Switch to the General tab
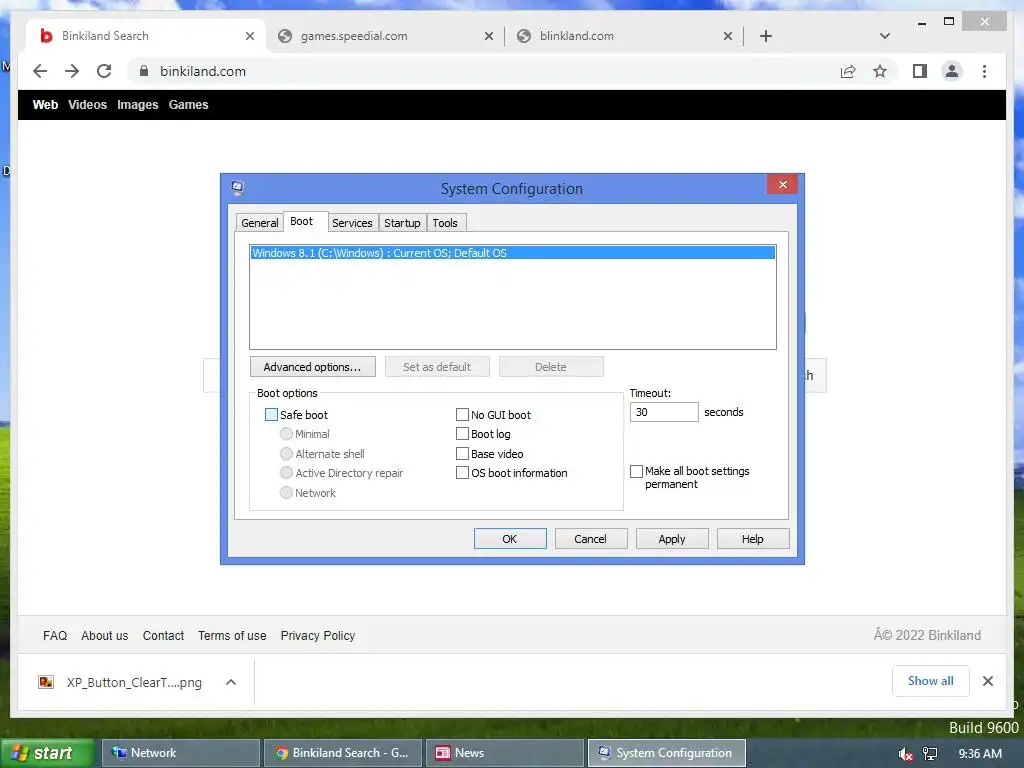Image resolution: width=1024 pixels, height=768 pixels. (x=259, y=223)
